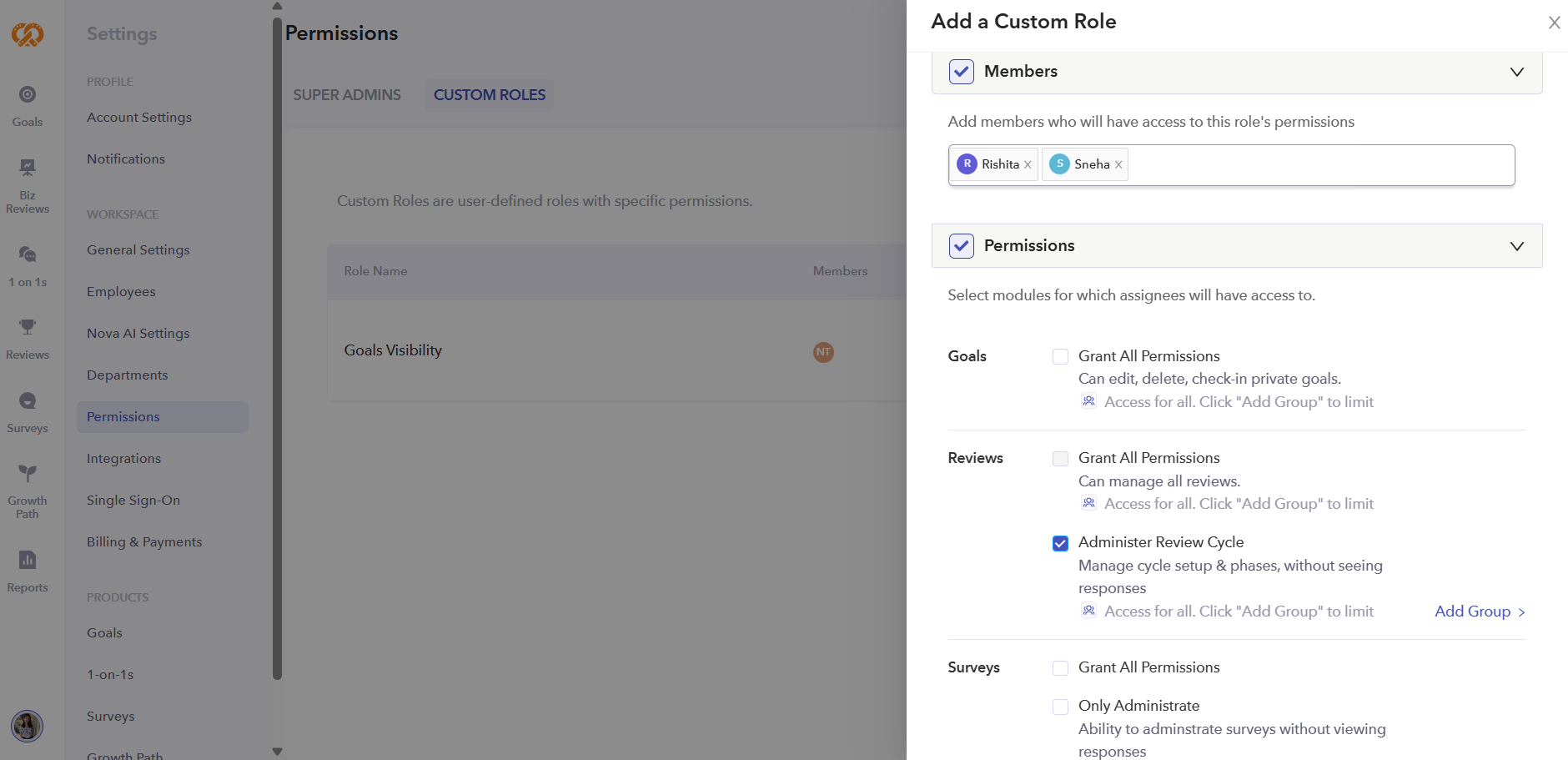This screenshot has width=1568, height=760.
Task: Open Reports from the icon sidebar
Action: coord(28,571)
